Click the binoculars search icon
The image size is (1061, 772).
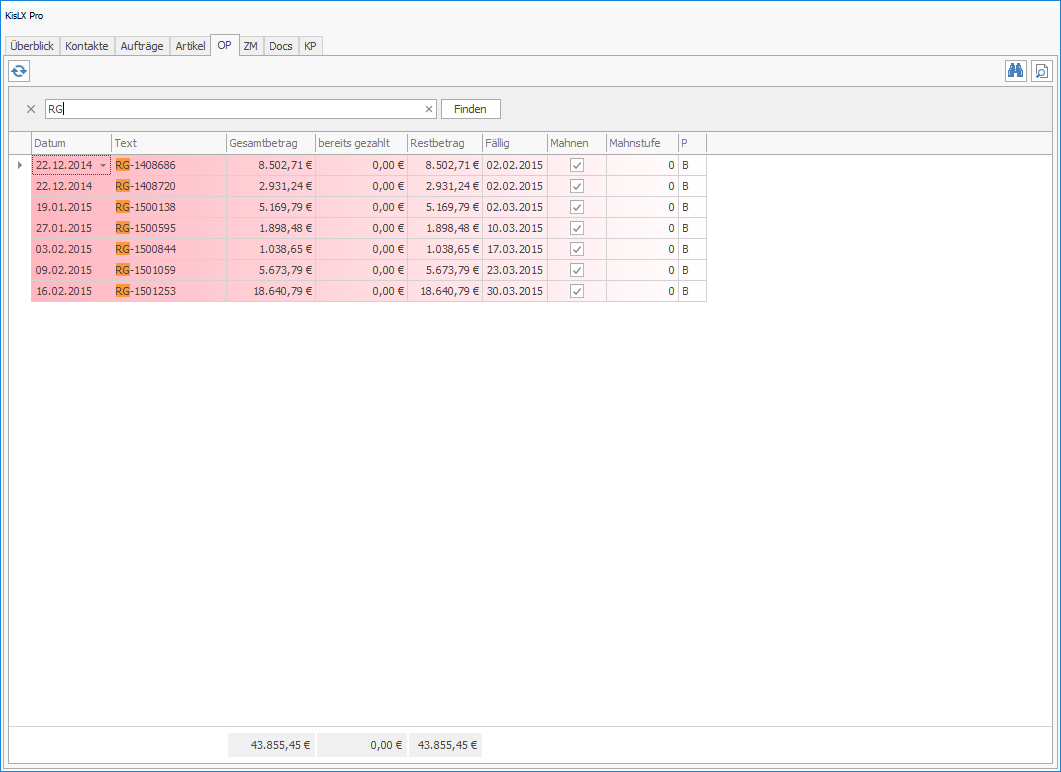click(1016, 71)
